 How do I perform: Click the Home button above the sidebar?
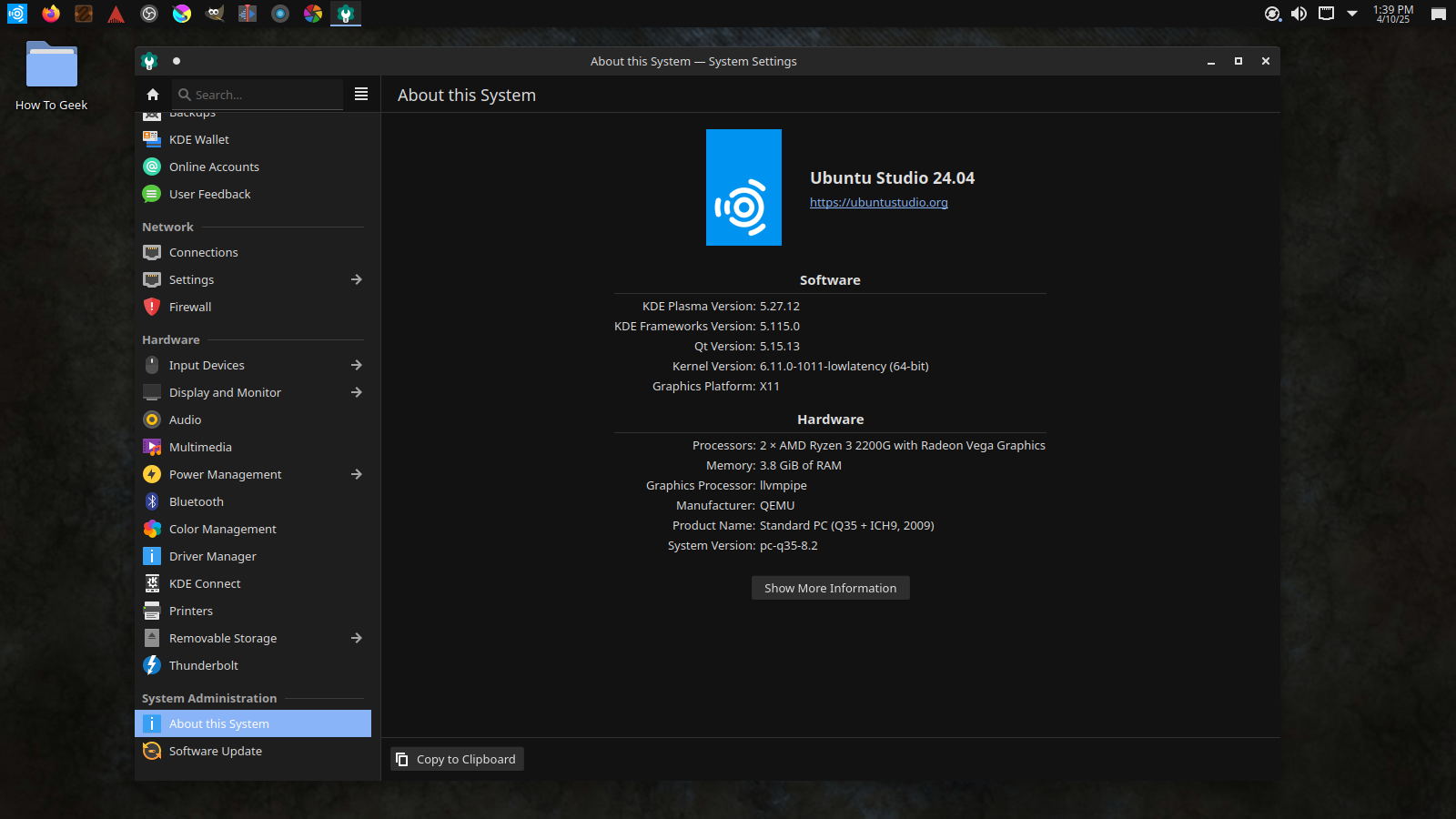(x=152, y=94)
